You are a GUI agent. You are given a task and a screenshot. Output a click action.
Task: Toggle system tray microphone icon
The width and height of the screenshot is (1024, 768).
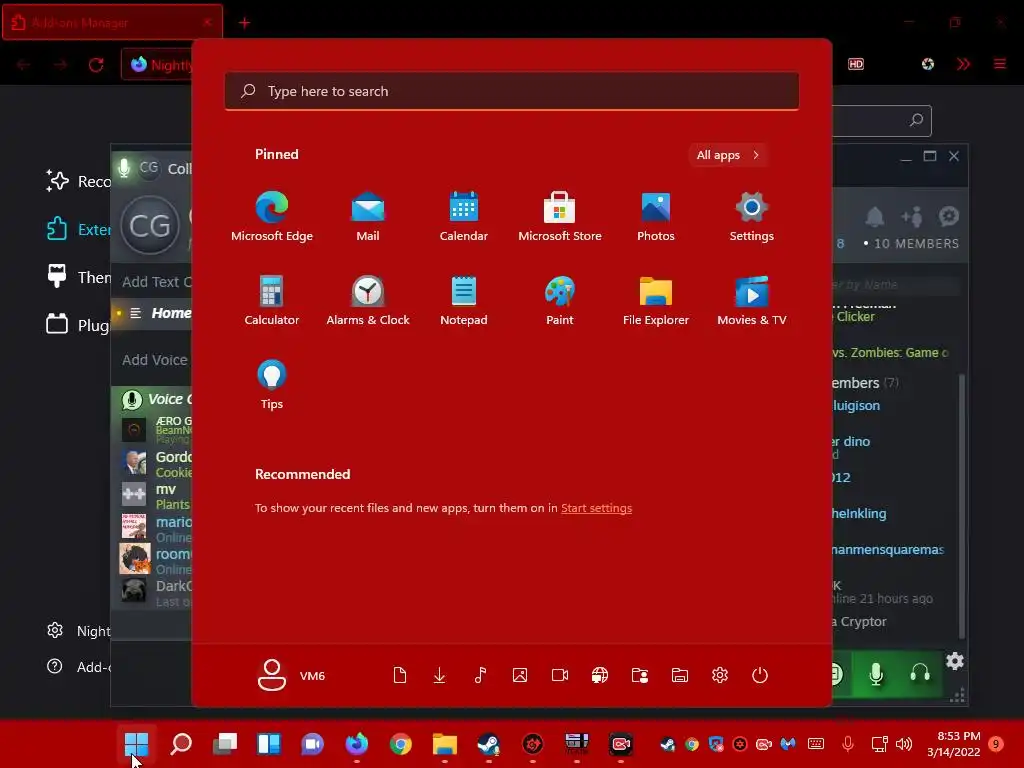point(848,743)
